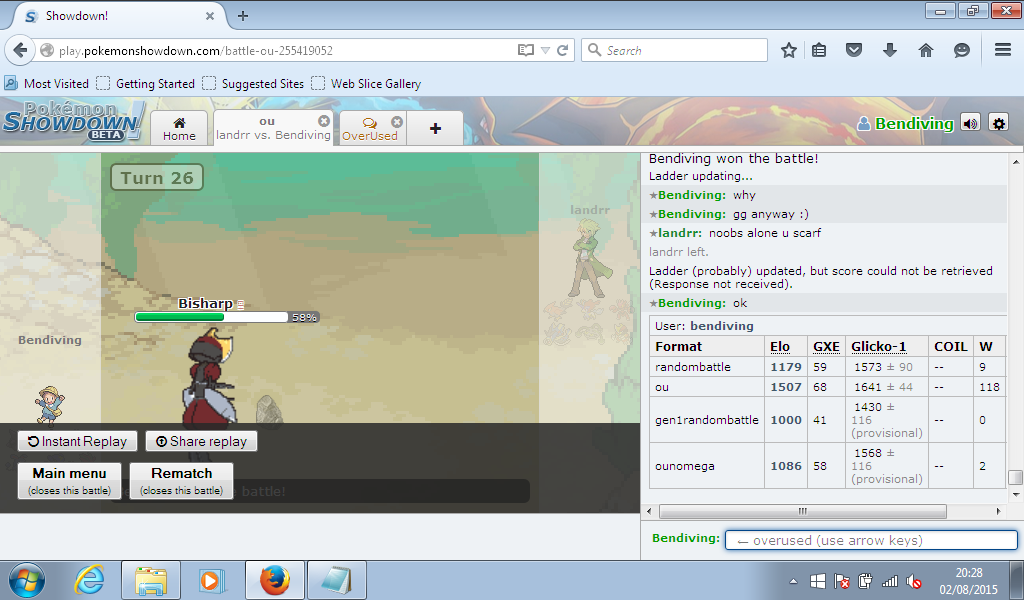Click landrr's name in chat message
The height and width of the screenshot is (600, 1024).
[x=680, y=233]
